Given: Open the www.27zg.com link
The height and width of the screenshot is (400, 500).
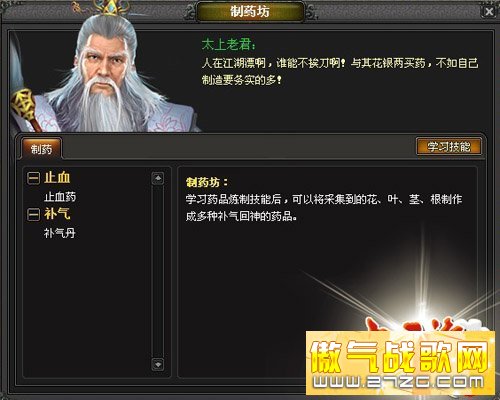Looking at the screenshot, I should (399, 382).
